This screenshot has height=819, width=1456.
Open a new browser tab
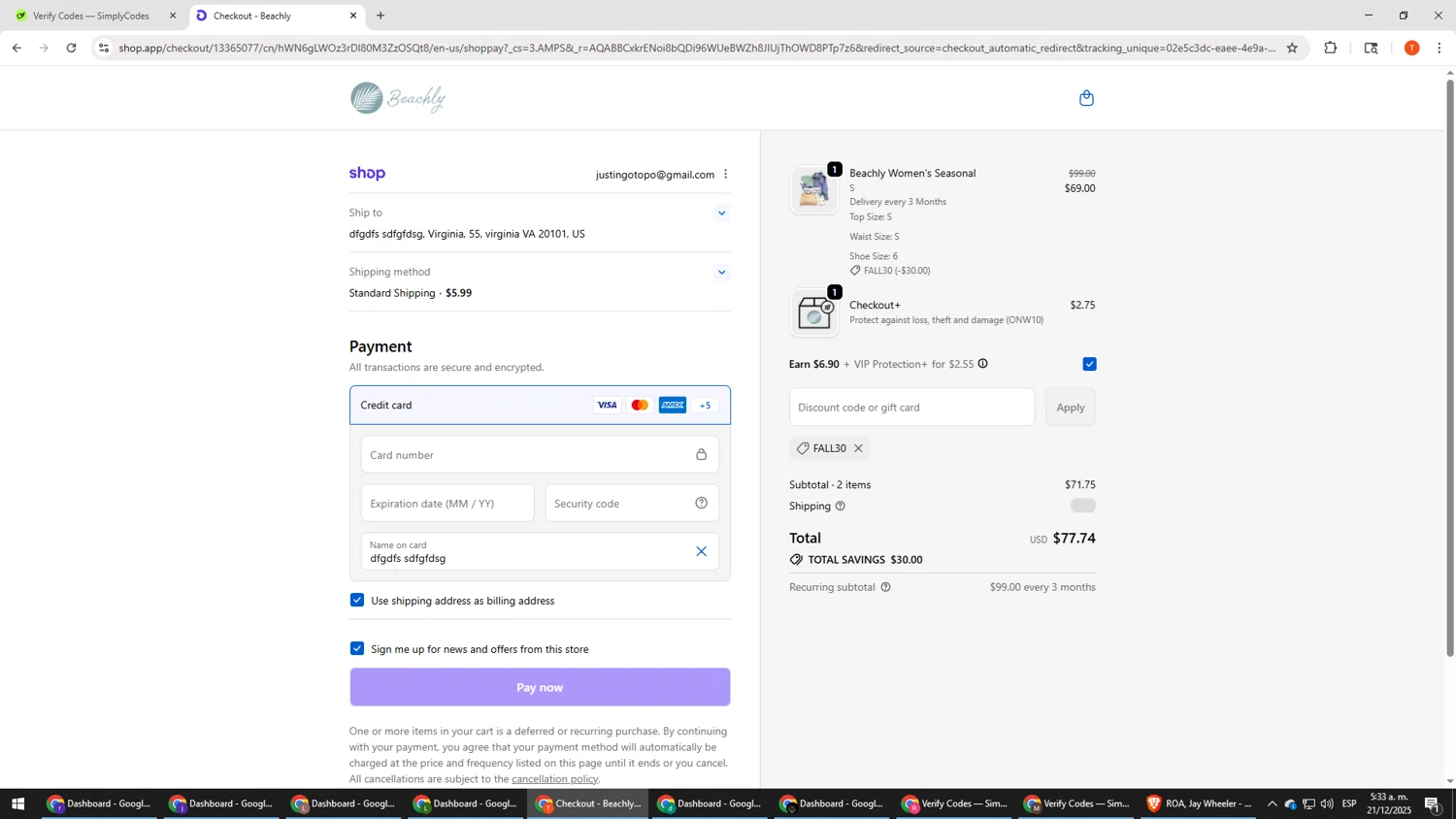tap(381, 16)
